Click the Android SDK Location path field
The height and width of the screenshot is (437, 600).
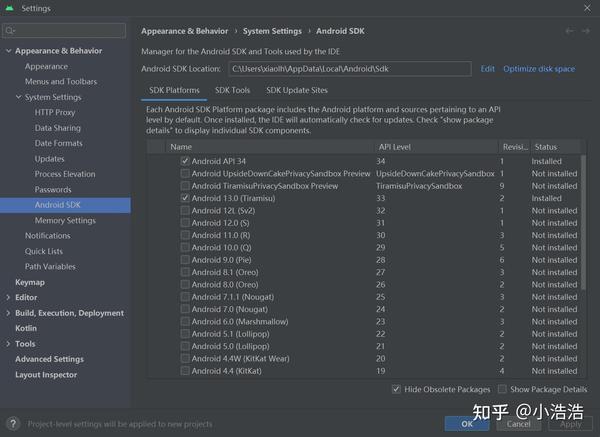pyautogui.click(x=349, y=69)
